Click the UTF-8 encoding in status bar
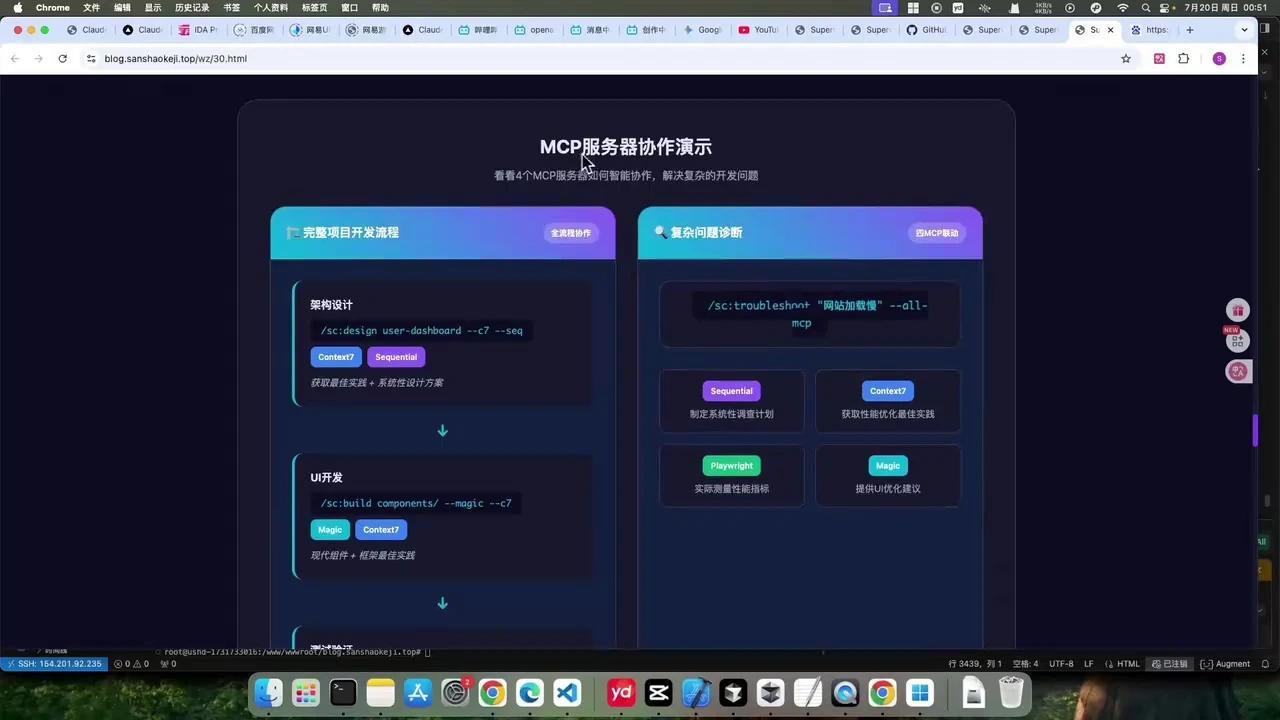1280x720 pixels. tap(1061, 664)
